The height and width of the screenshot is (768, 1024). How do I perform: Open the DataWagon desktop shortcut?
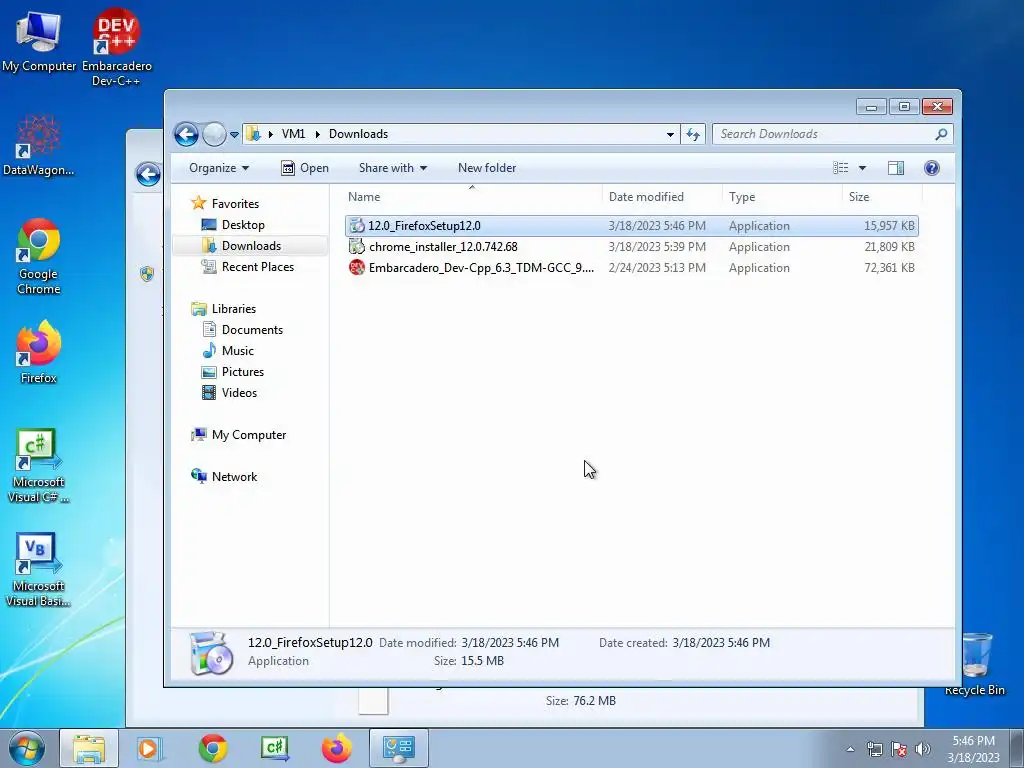click(39, 145)
